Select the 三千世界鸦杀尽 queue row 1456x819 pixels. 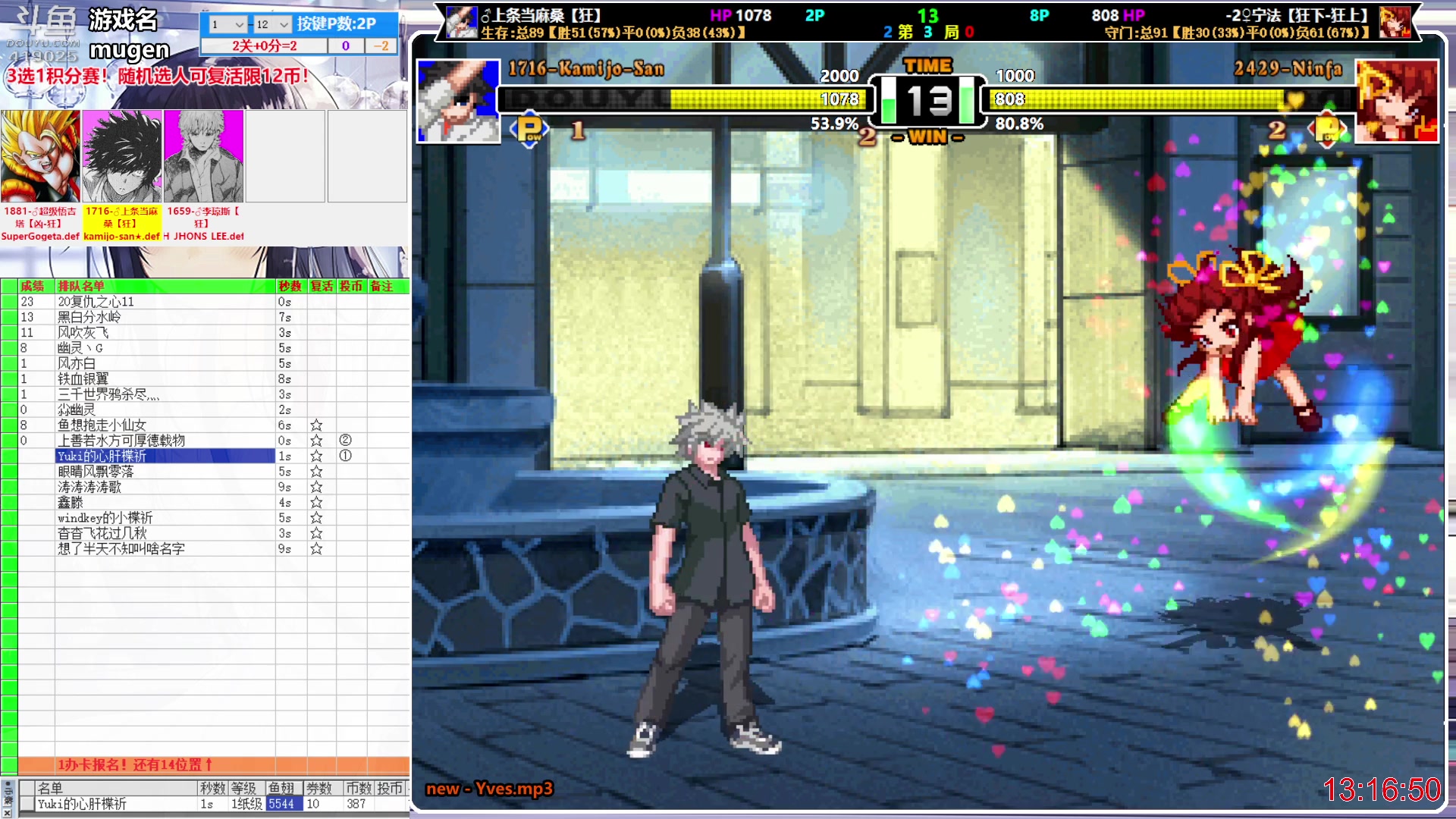pyautogui.click(x=165, y=394)
